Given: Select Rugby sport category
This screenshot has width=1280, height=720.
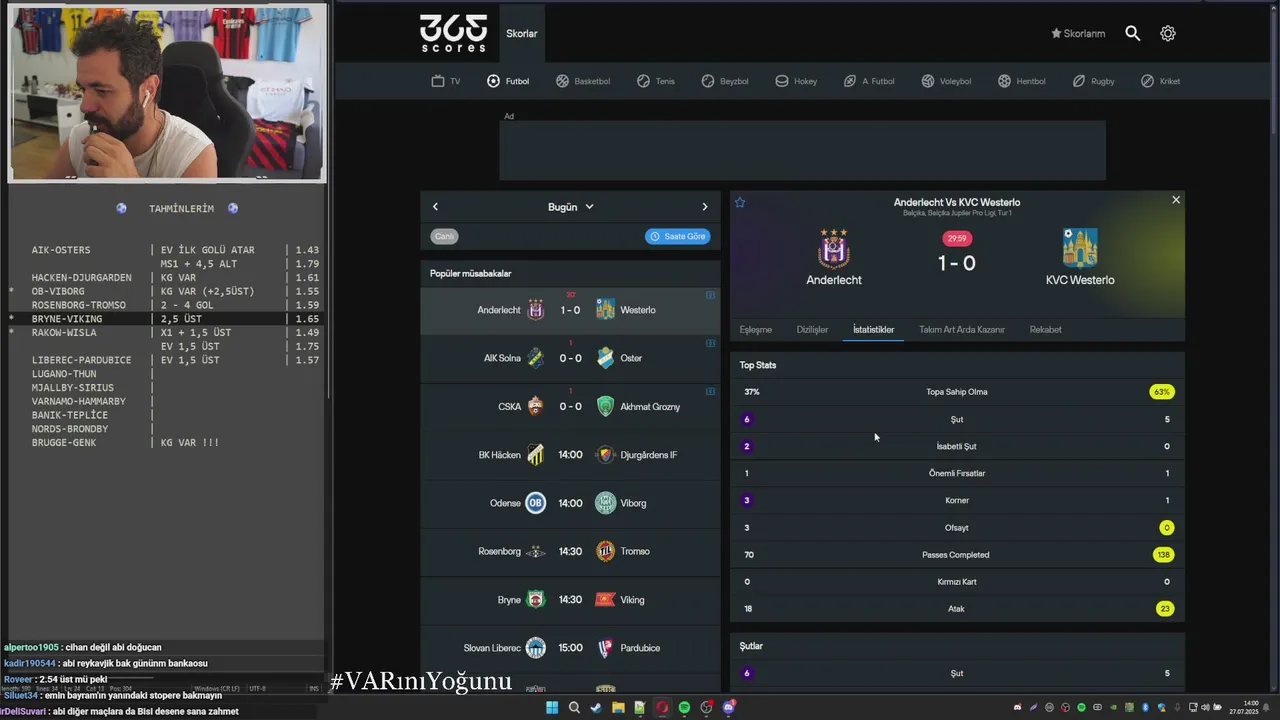Looking at the screenshot, I should (1093, 81).
